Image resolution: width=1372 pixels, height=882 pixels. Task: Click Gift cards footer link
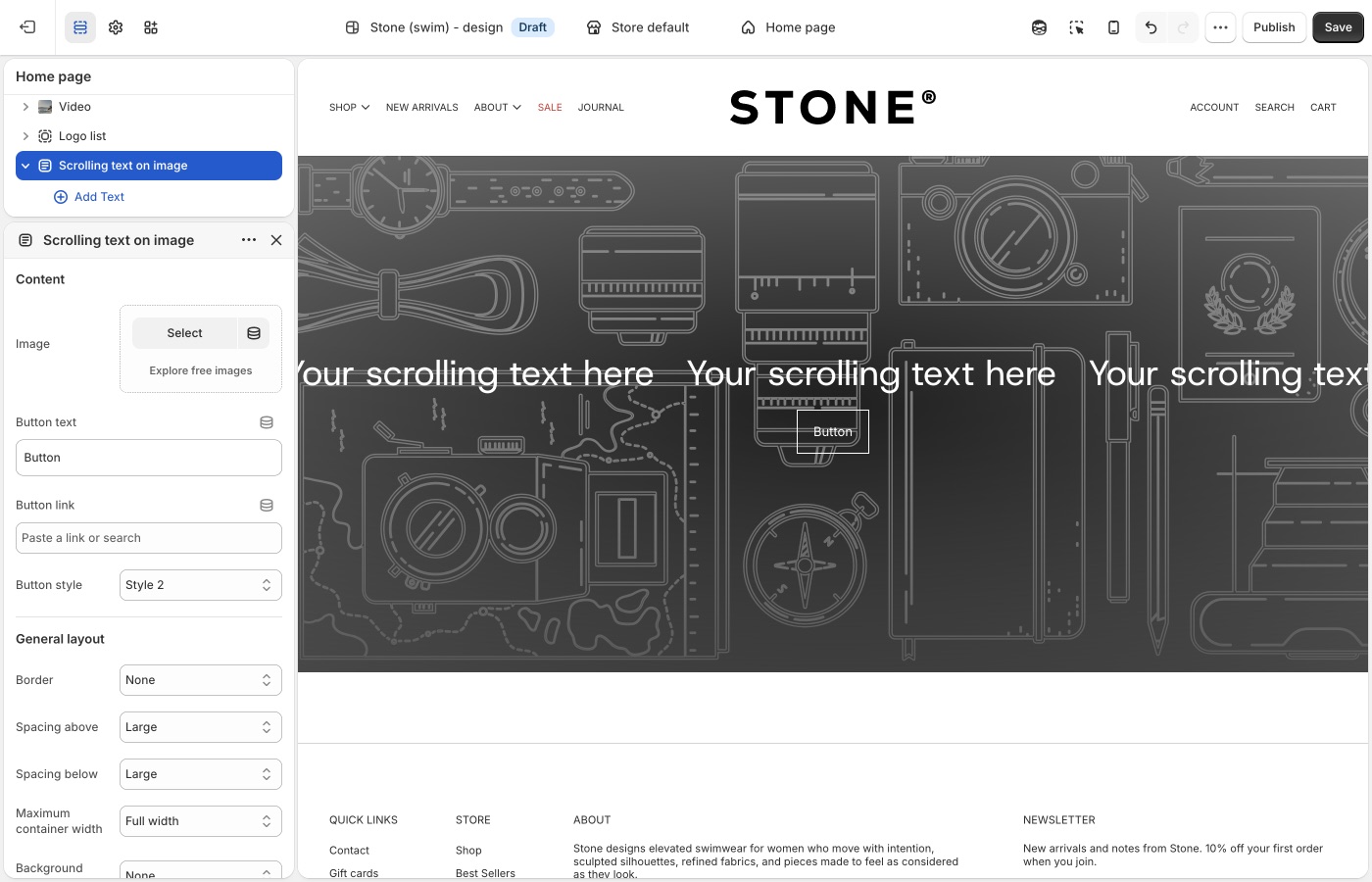(354, 872)
